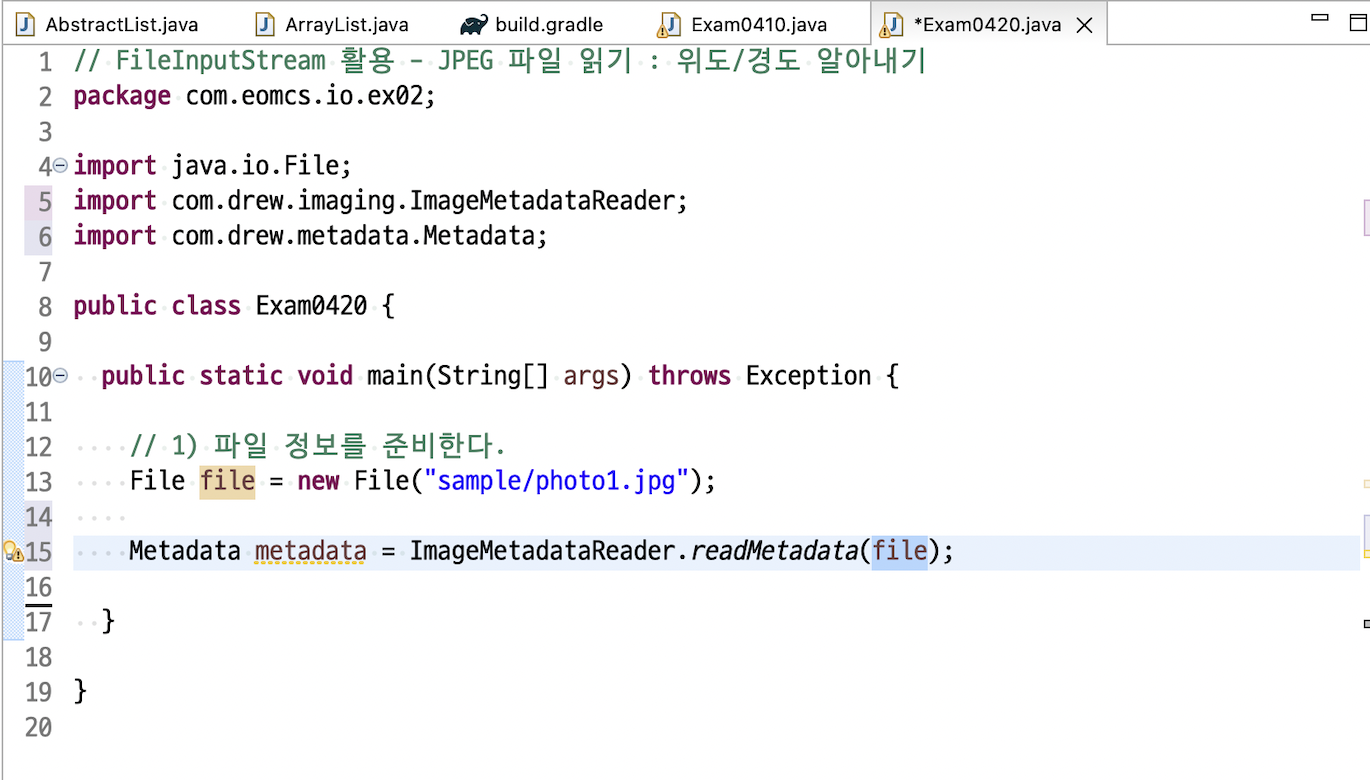Screen dimensions: 1370x780
Task: Click highlighted 'file' variable on line 13
Action: tap(227, 481)
